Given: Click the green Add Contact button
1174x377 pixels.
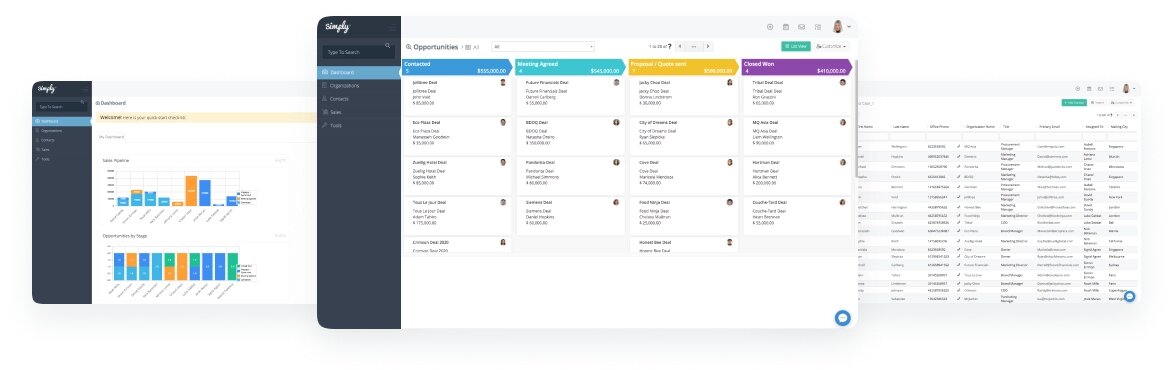Looking at the screenshot, I should click(1074, 102).
